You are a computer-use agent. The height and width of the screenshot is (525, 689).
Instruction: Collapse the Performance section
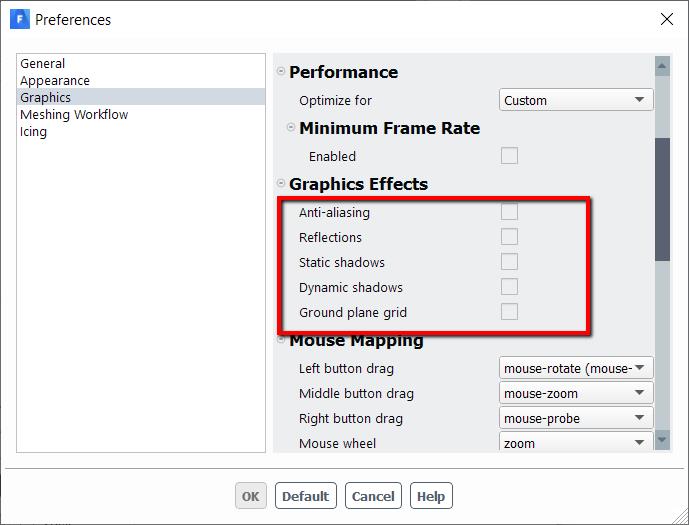(x=281, y=72)
